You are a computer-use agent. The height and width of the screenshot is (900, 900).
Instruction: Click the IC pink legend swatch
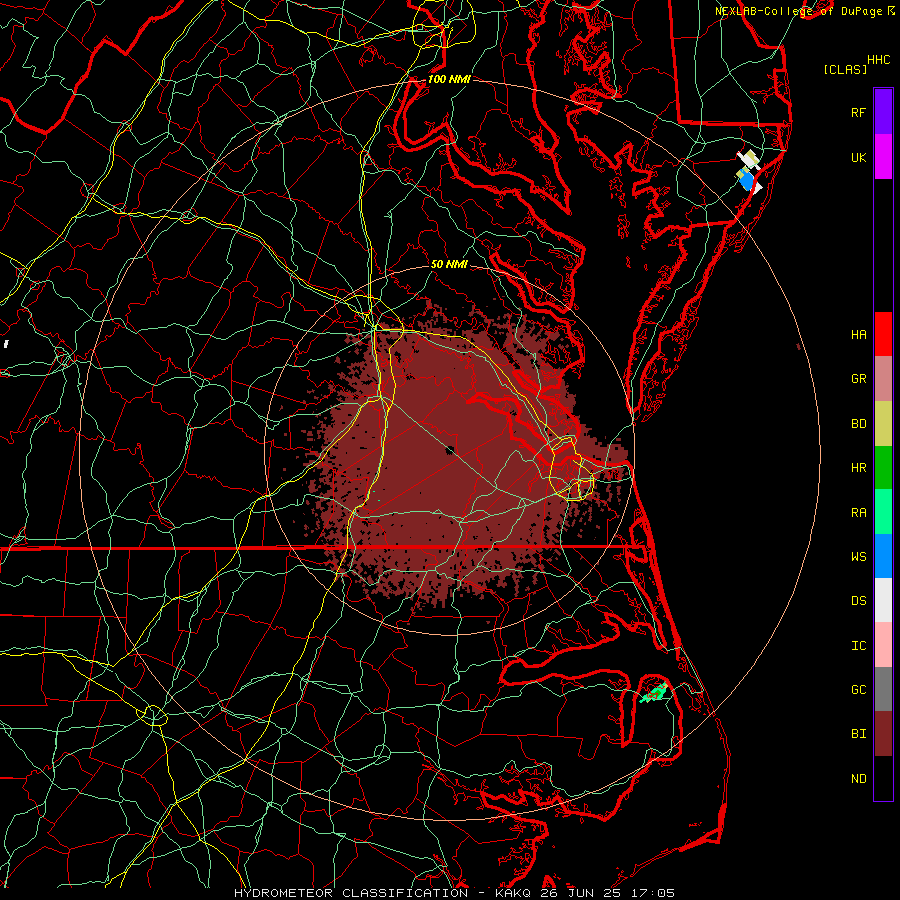pos(883,645)
